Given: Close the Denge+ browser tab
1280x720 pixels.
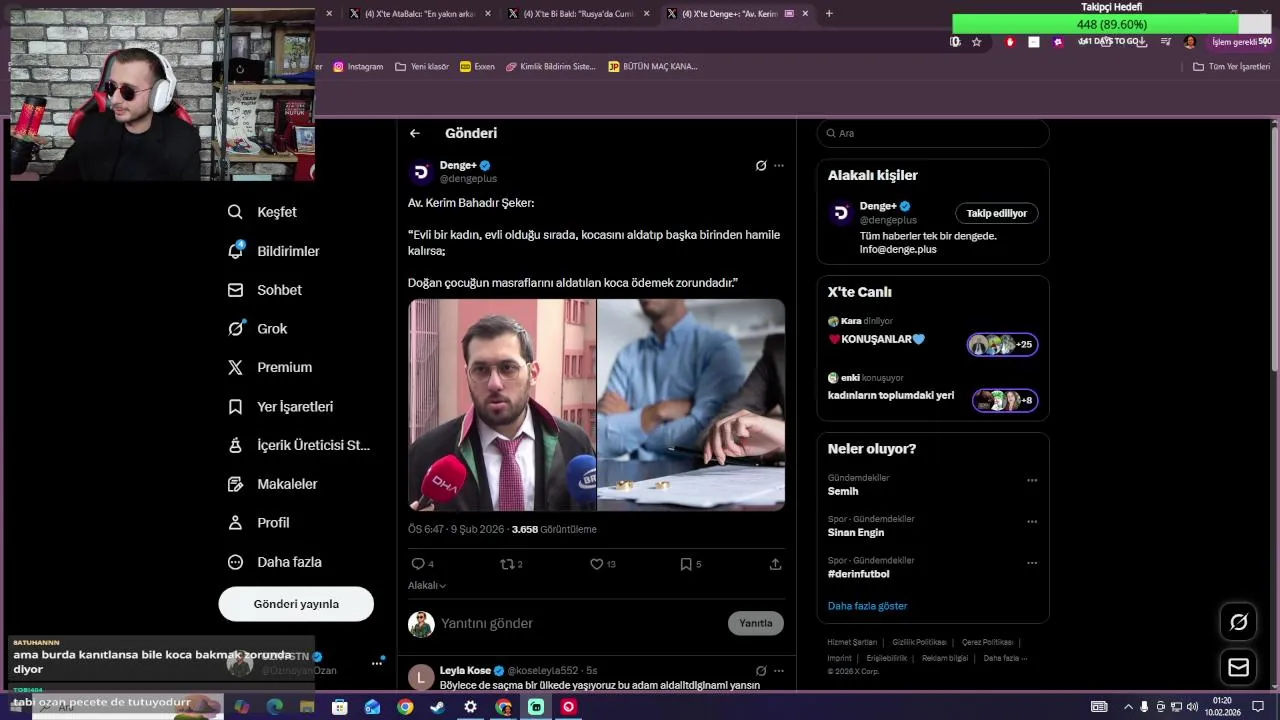Looking at the screenshot, I should pos(805,14).
